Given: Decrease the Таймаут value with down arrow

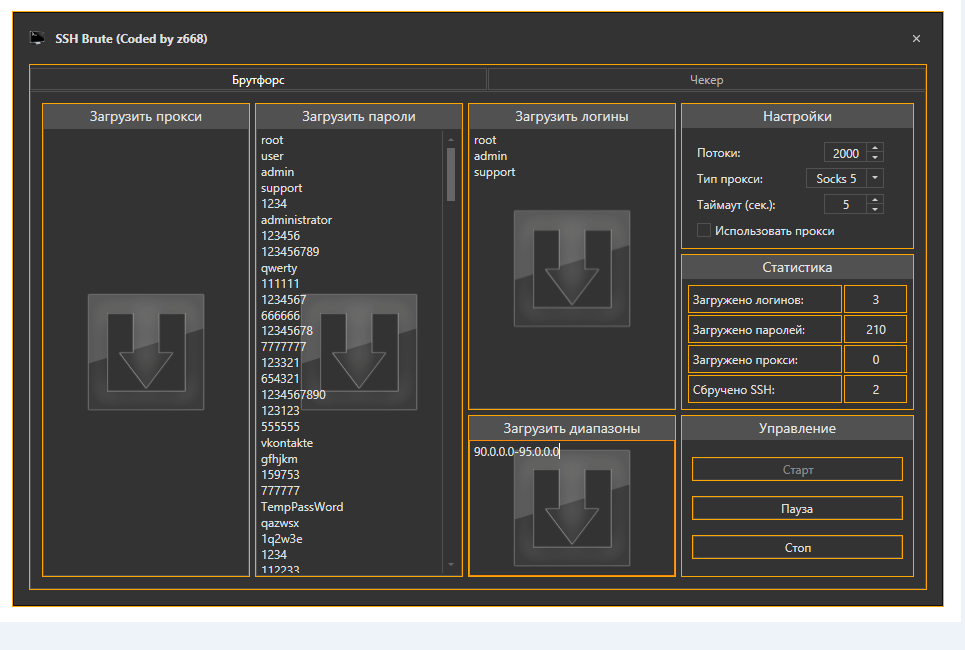Looking at the screenshot, I should 876,209.
